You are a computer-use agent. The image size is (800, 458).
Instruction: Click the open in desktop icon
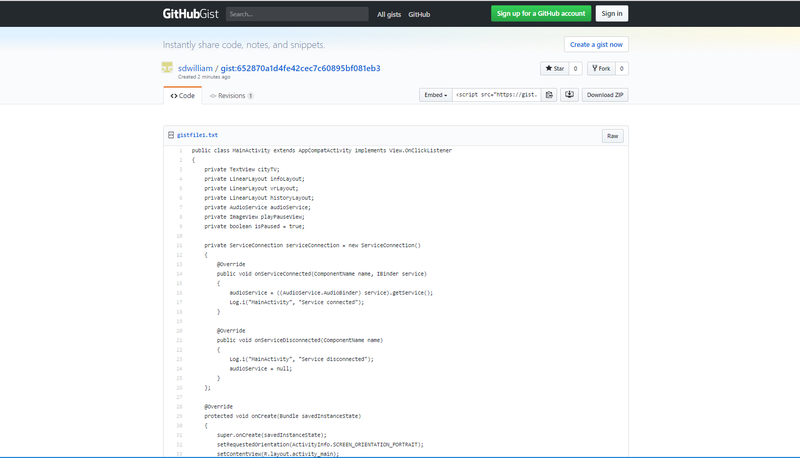[569, 95]
